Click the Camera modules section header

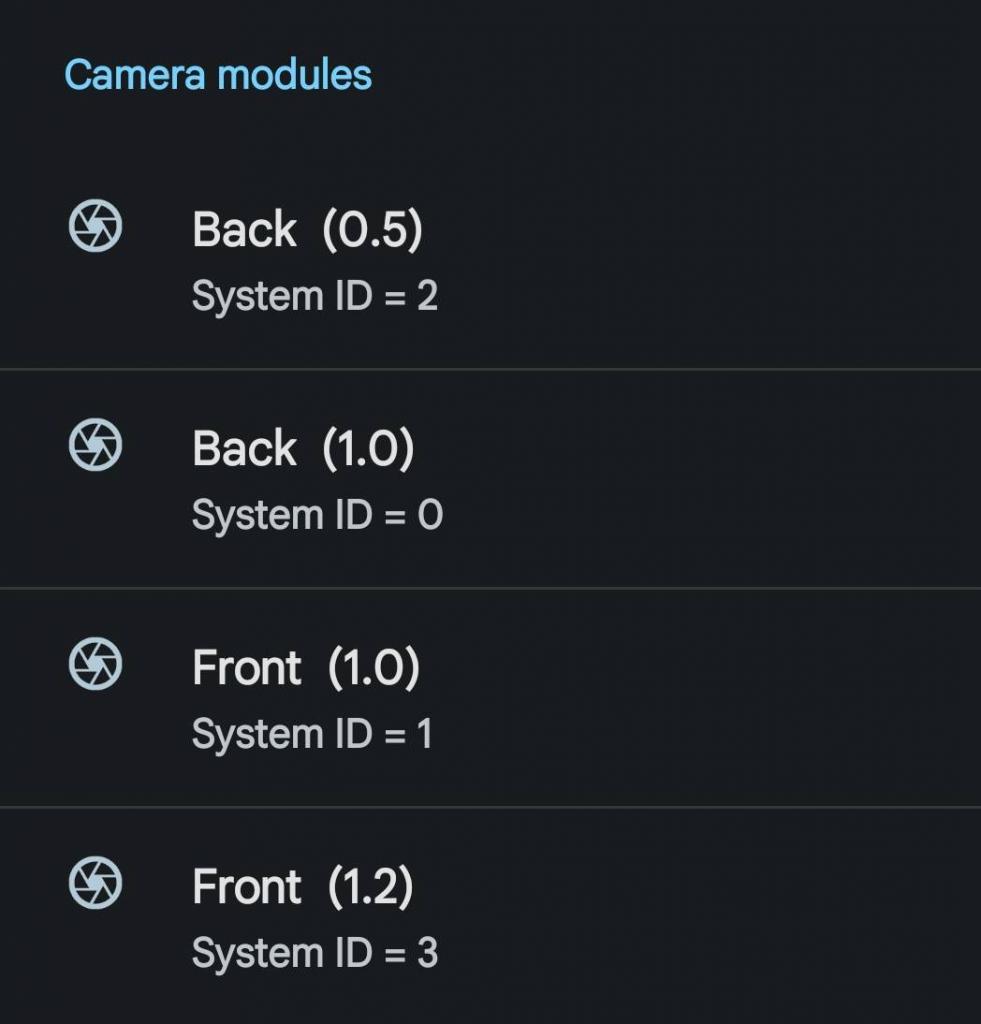tap(218, 75)
